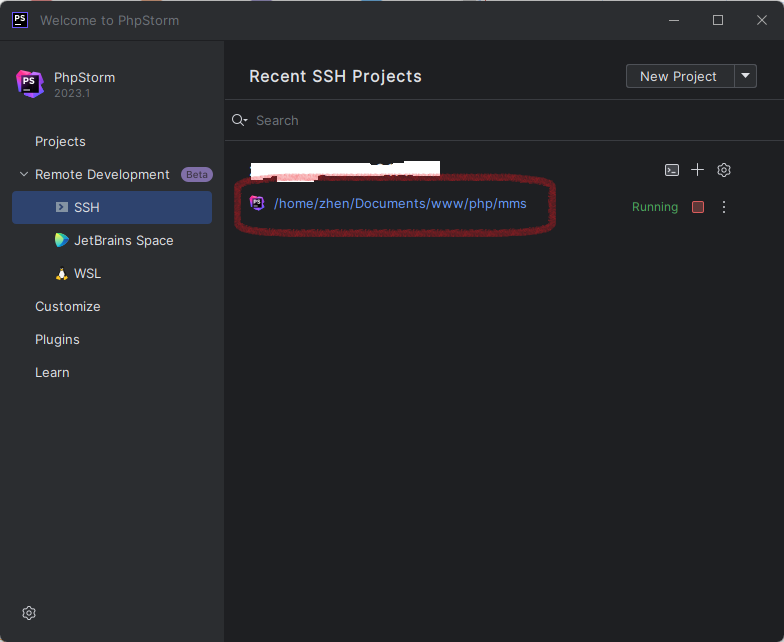784x642 pixels.
Task: Click the PhpStorm logo in sidebar
Action: [30, 83]
